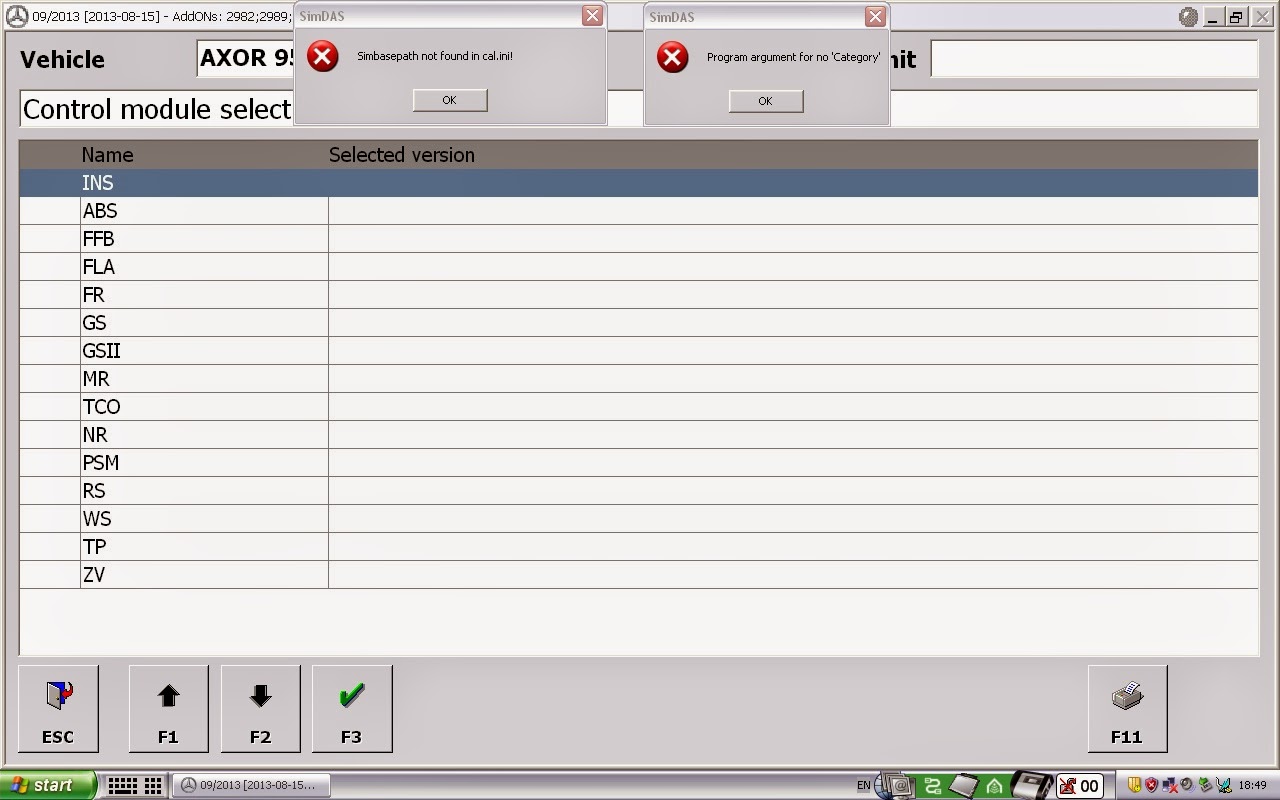Image resolution: width=1280 pixels, height=800 pixels.
Task: Select the INS control module row
Action: (638, 183)
